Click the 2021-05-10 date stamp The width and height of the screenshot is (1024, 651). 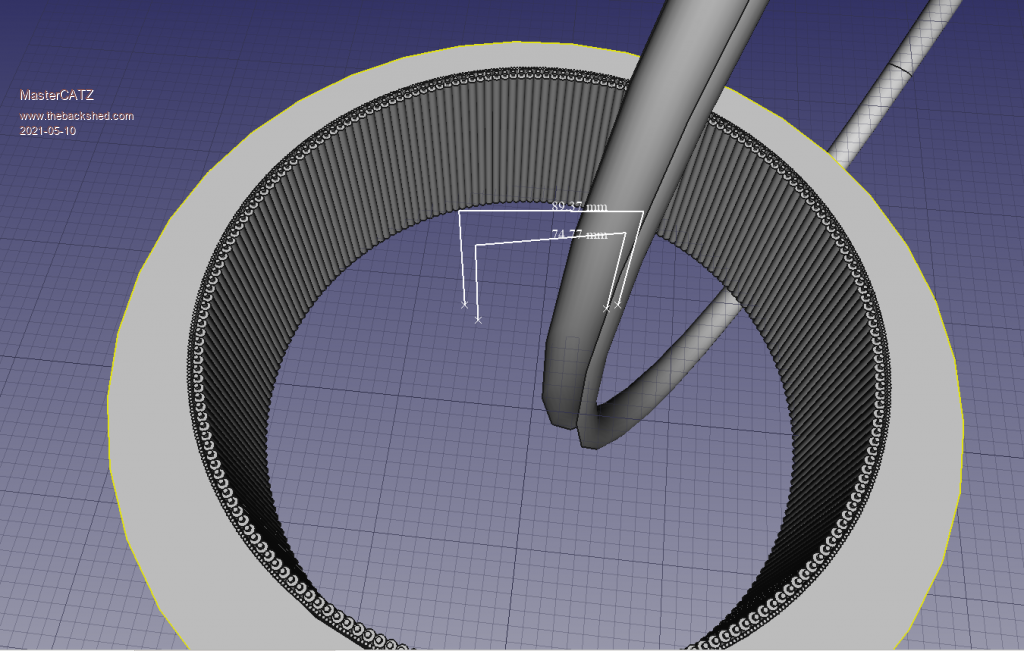tap(48, 131)
